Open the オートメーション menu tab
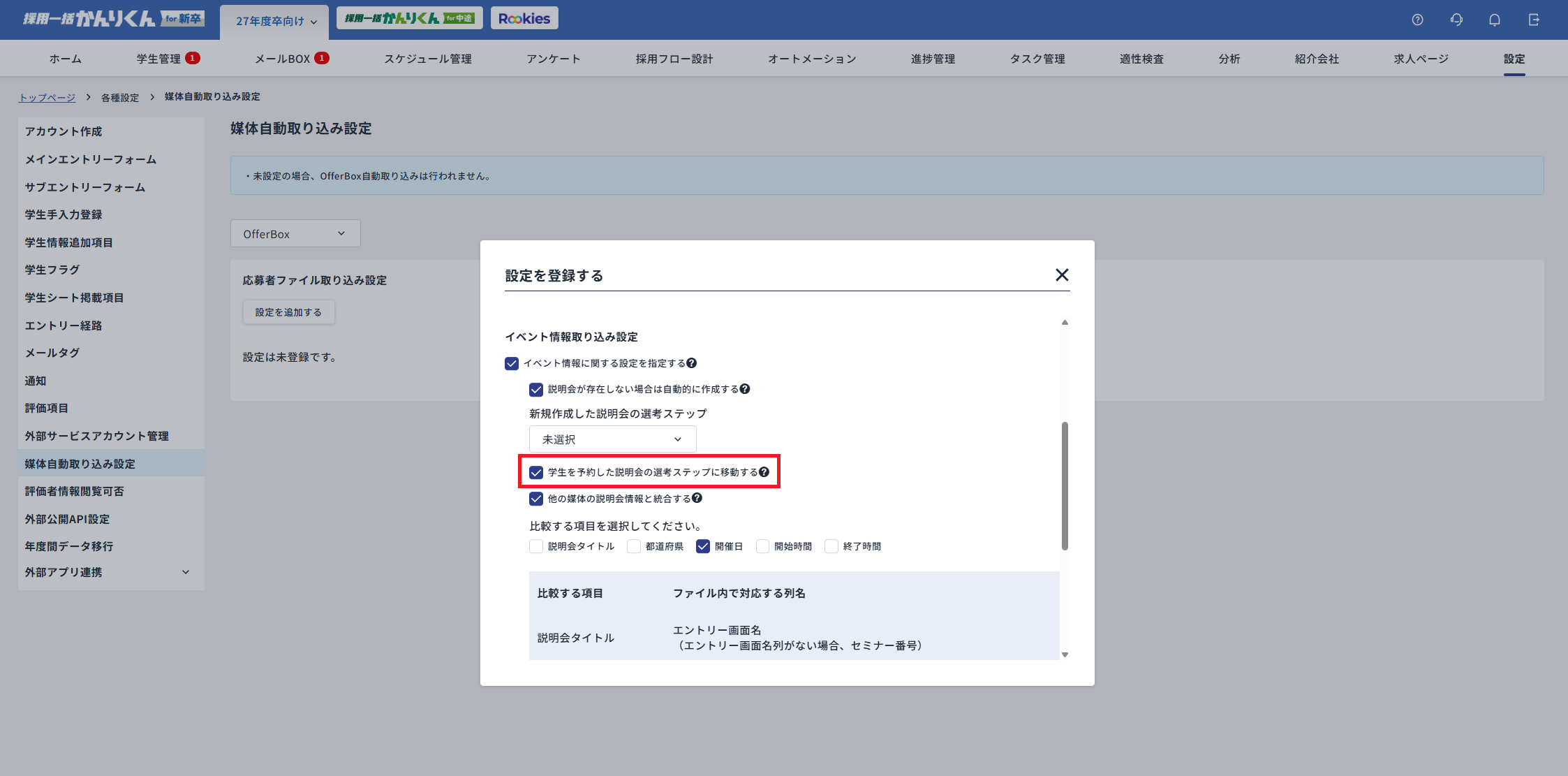Viewport: 1568px width, 776px height. [812, 59]
